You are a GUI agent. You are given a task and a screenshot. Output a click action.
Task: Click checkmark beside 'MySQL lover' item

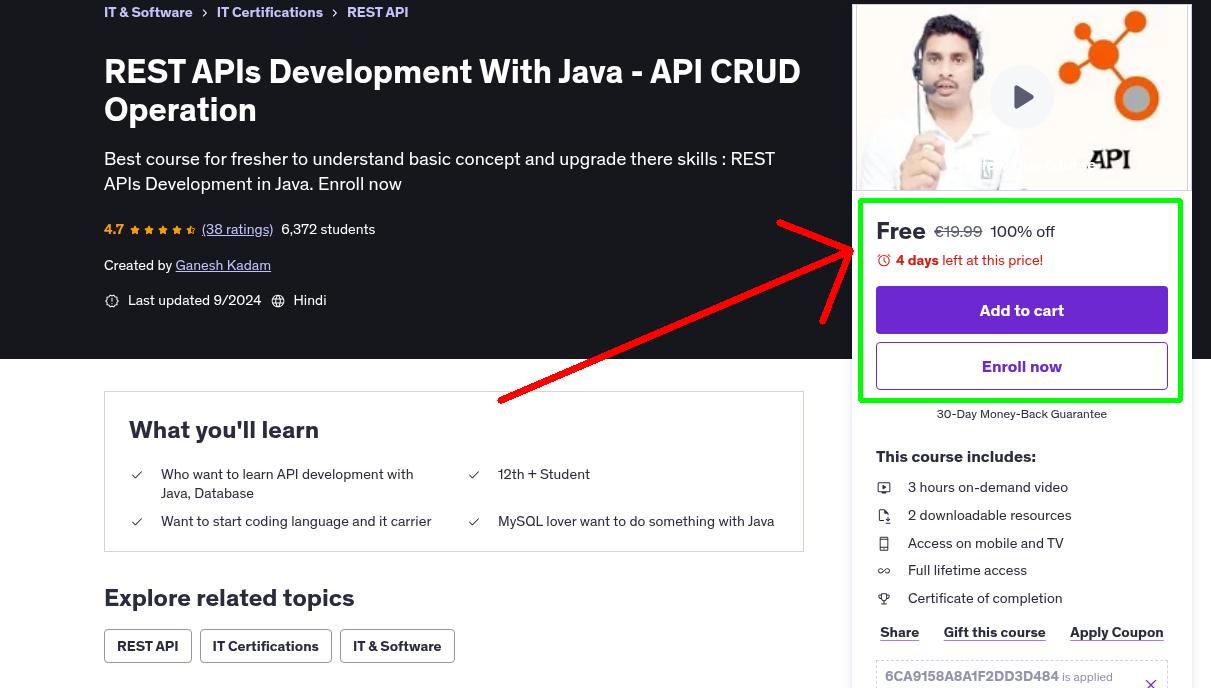(474, 521)
